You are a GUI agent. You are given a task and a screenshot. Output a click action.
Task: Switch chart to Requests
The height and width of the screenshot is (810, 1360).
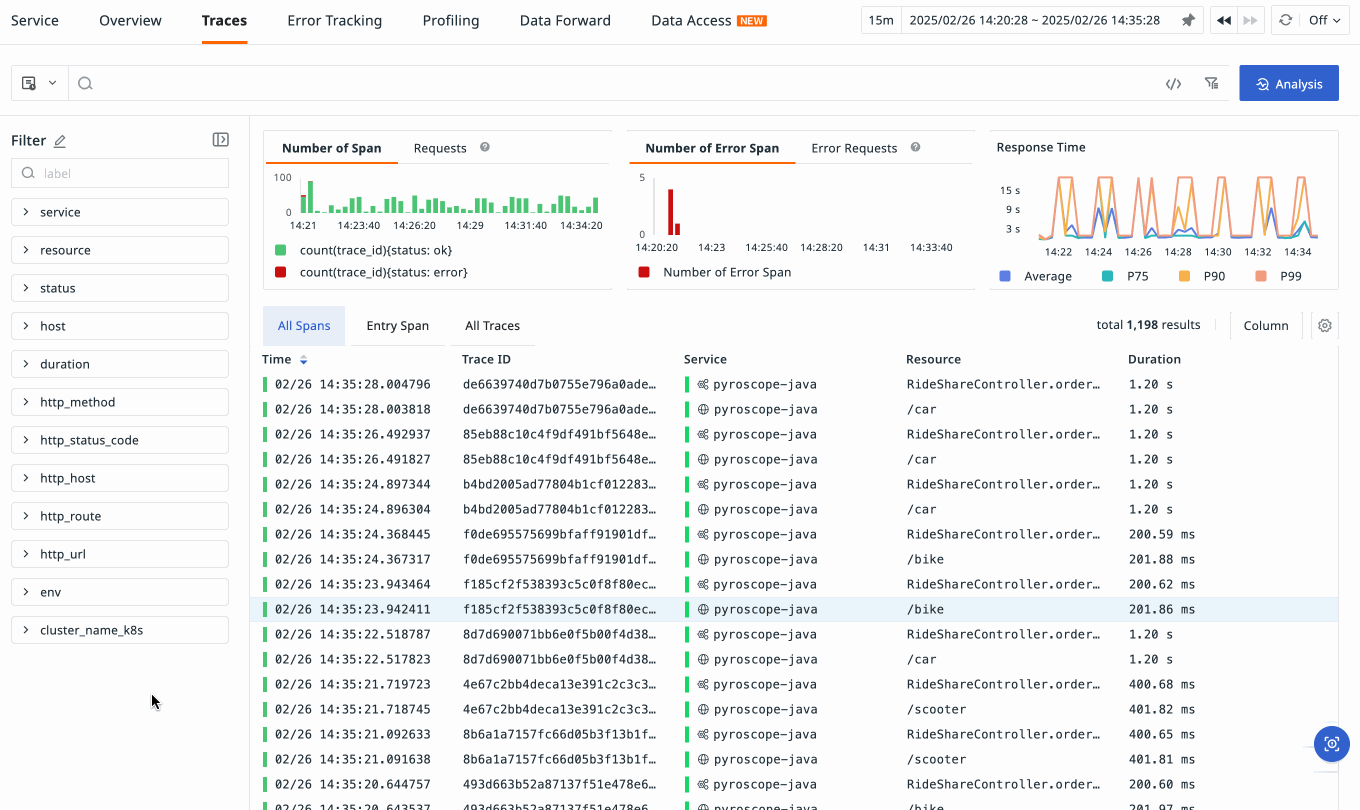(x=440, y=148)
